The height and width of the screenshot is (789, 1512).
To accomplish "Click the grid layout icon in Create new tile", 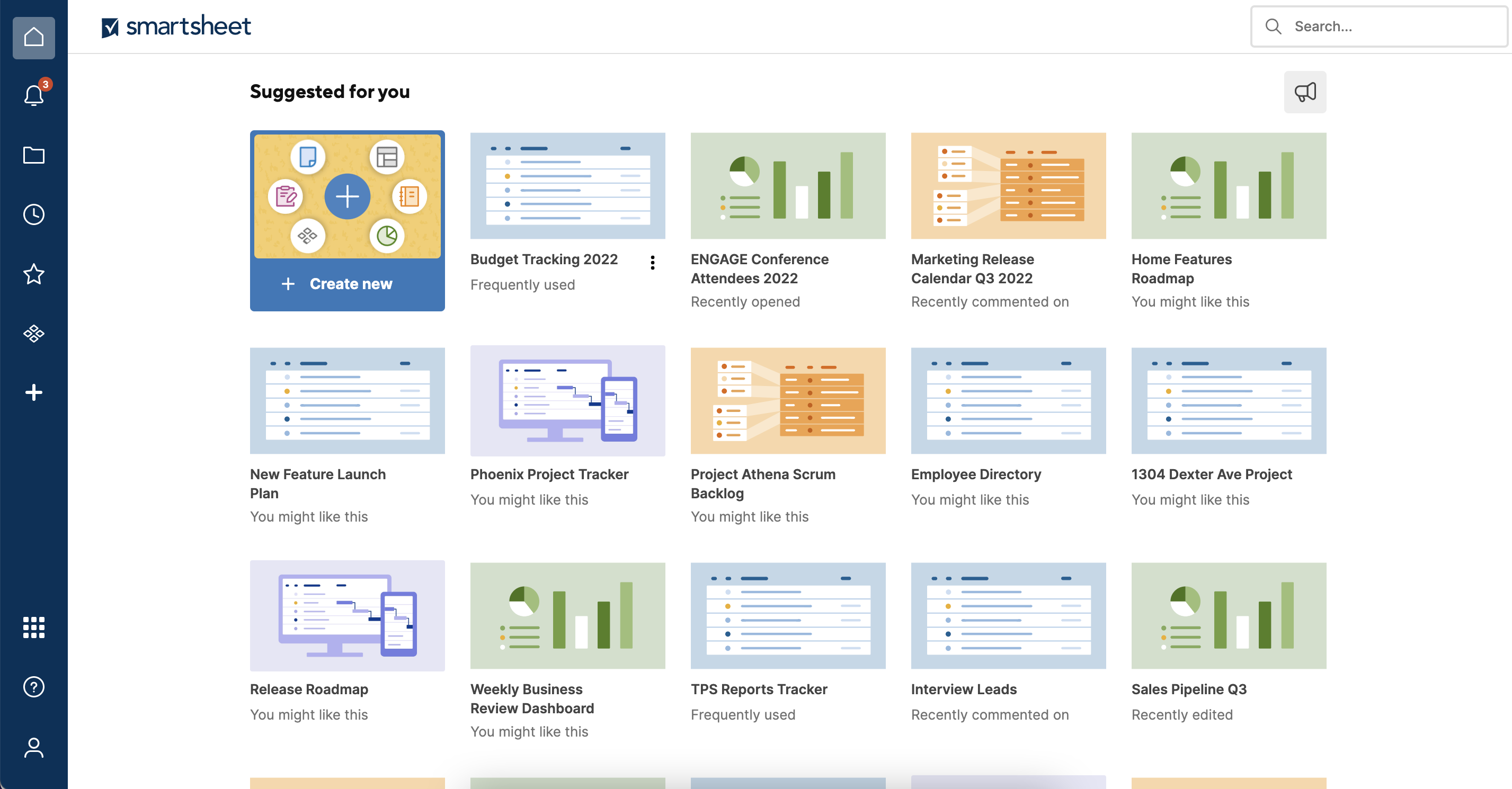I will (387, 157).
